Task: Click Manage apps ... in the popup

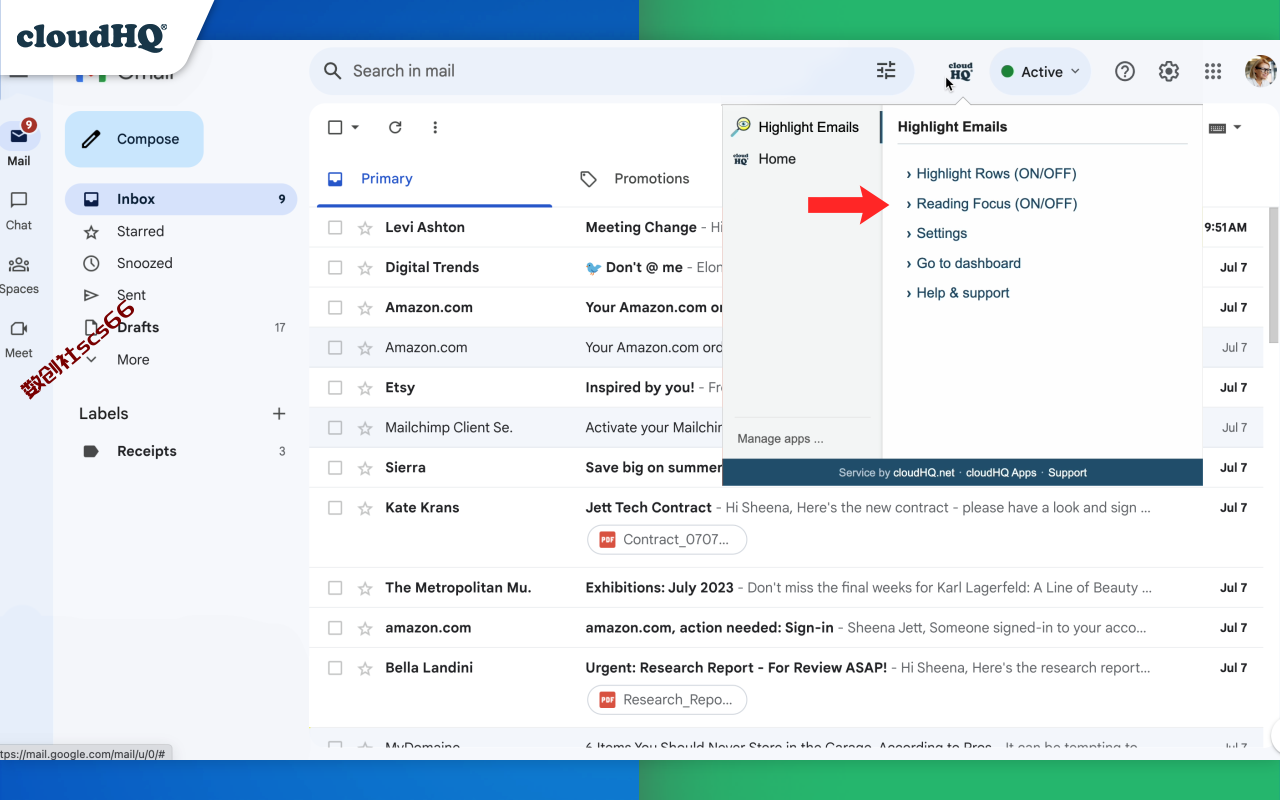Action: coord(780,438)
